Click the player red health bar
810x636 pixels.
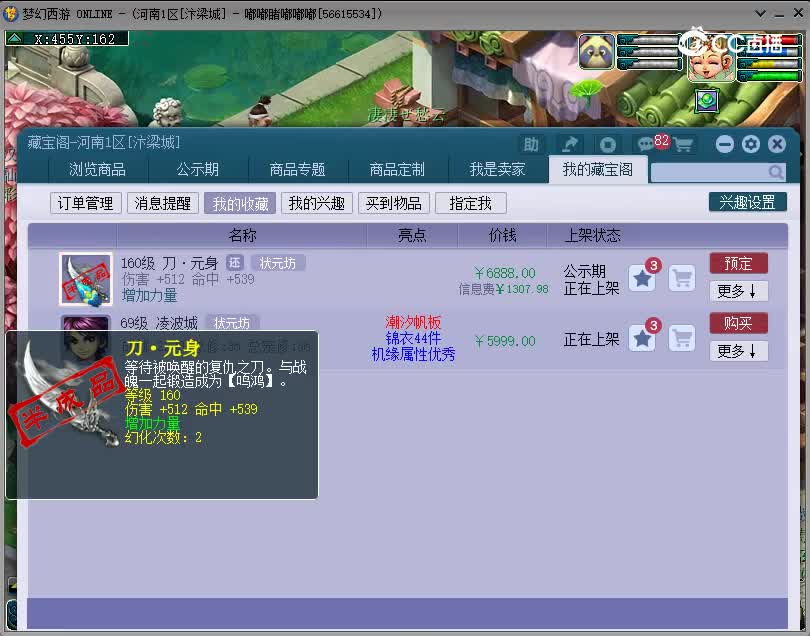pyautogui.click(x=770, y=40)
